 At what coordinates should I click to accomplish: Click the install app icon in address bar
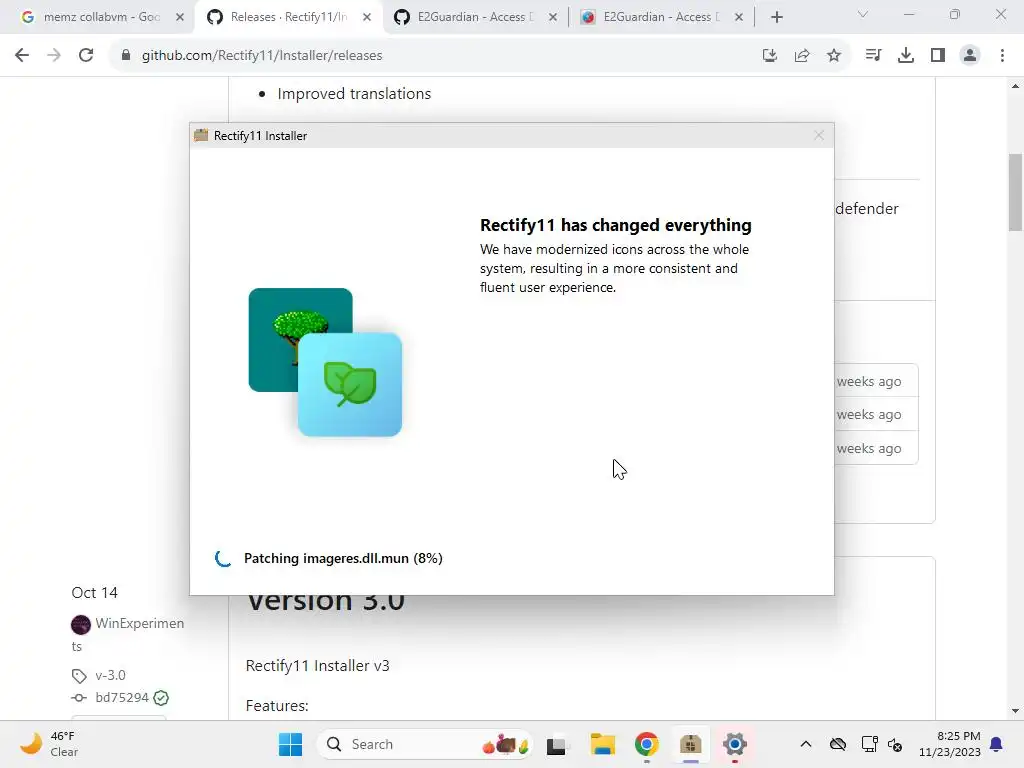tap(770, 56)
